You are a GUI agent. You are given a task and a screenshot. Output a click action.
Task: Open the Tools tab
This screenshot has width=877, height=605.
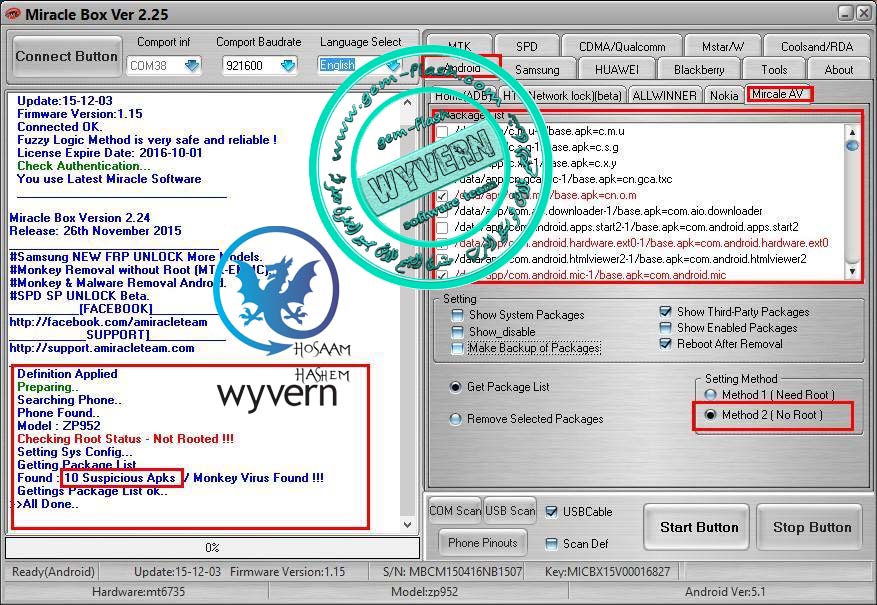(774, 69)
